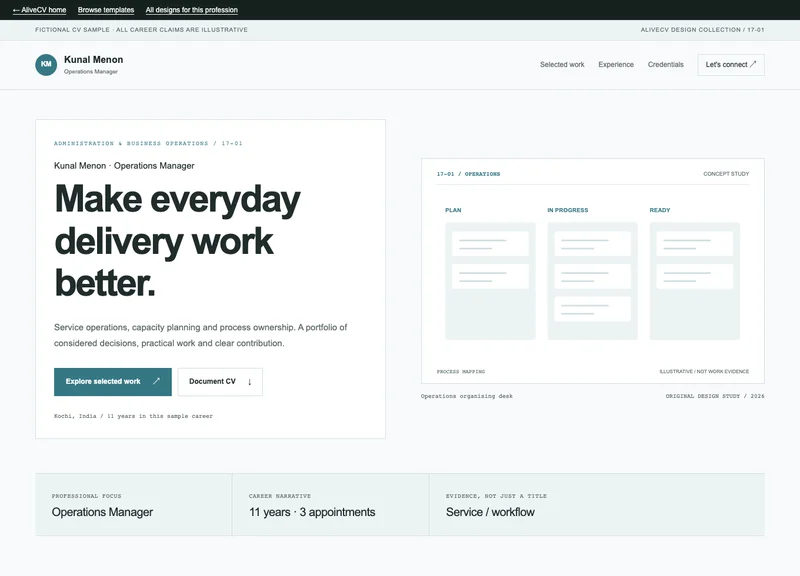The height and width of the screenshot is (576, 800).
Task: Click Illustrative / Not Work Evidence note
Action: [704, 371]
